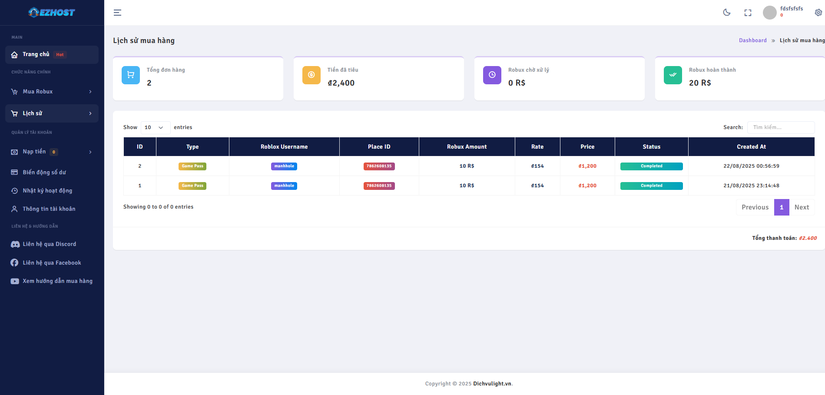The image size is (825, 395).
Task: Open the user avatar profile
Action: click(770, 13)
